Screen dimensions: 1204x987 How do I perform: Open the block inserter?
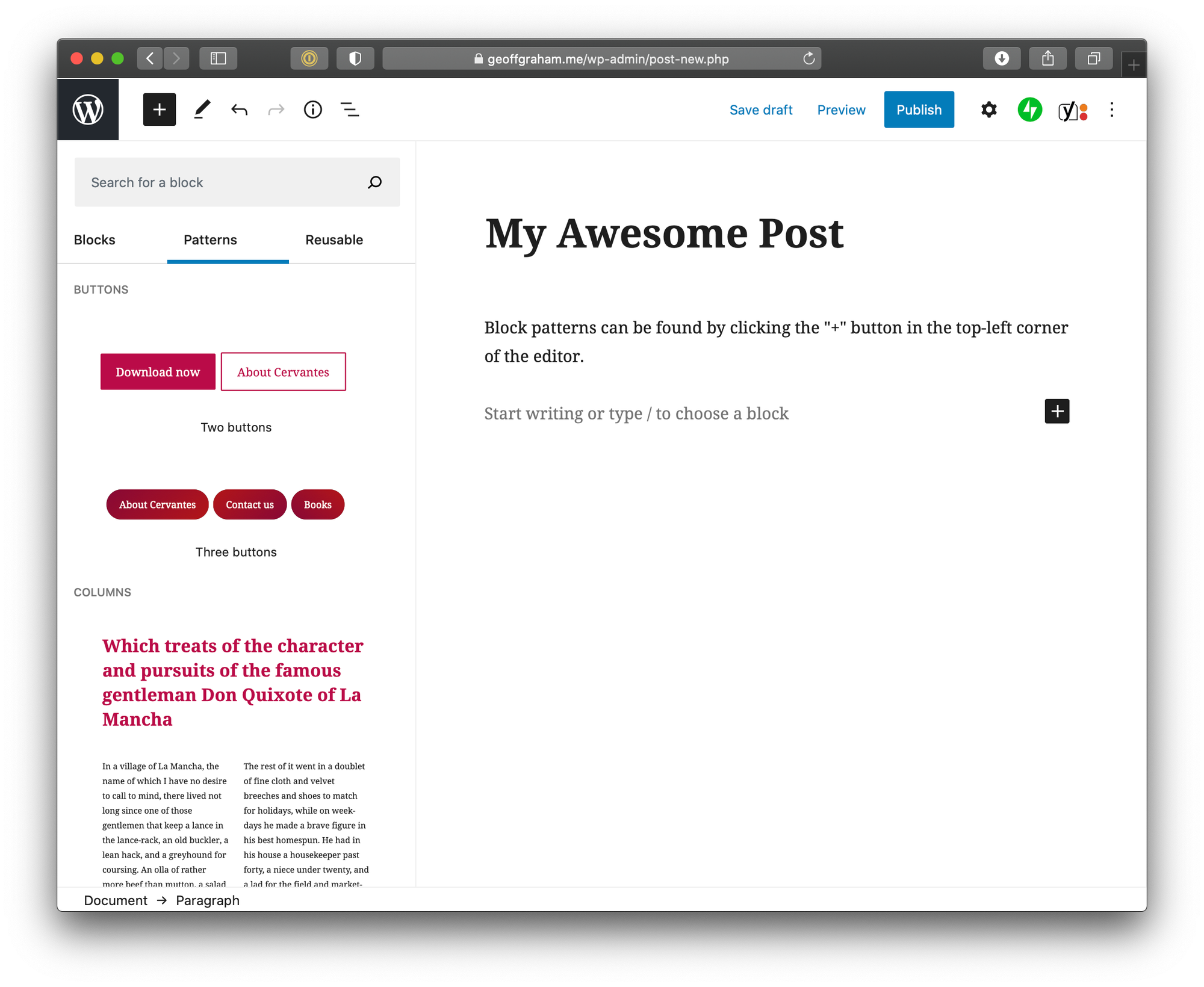pos(159,109)
